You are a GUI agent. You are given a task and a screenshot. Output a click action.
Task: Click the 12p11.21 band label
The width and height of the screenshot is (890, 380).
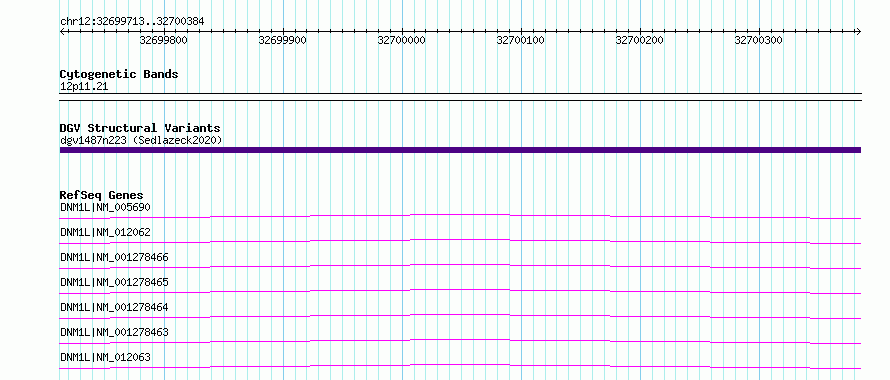84,87
